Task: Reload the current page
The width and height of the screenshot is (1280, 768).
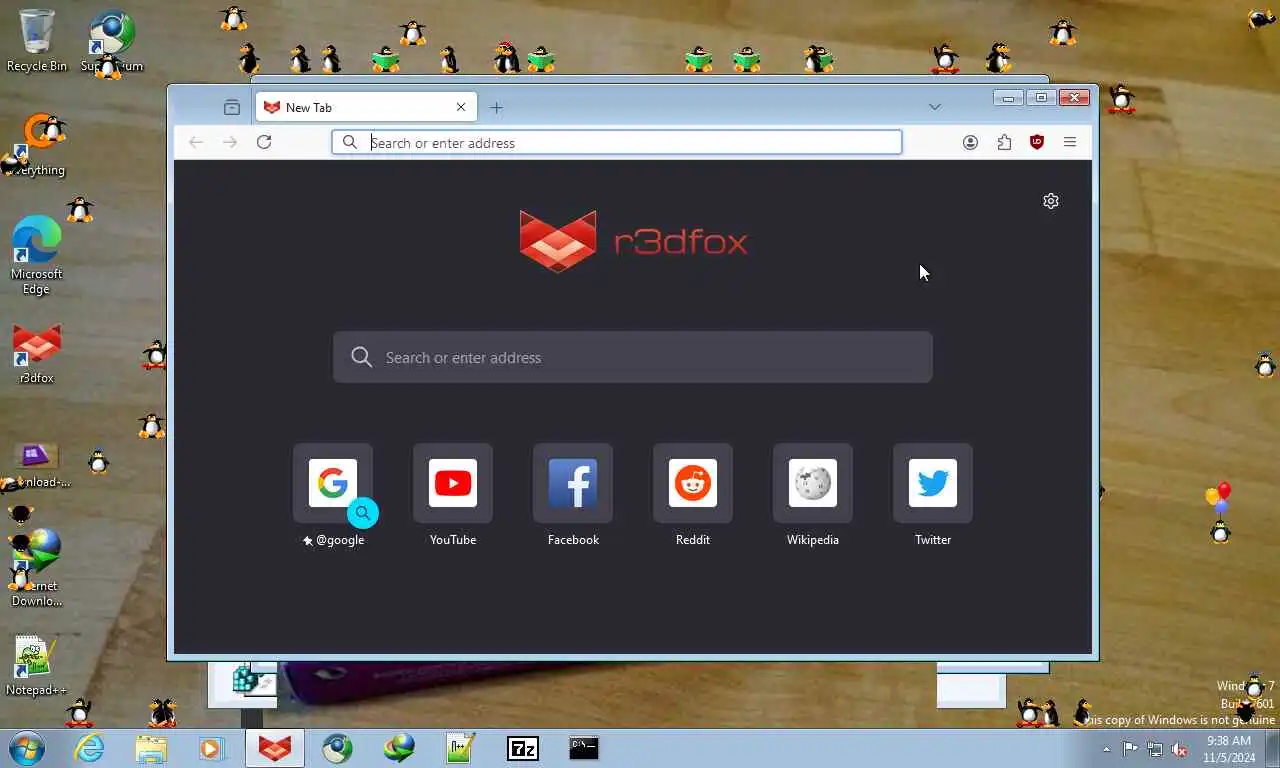Action: (264, 142)
